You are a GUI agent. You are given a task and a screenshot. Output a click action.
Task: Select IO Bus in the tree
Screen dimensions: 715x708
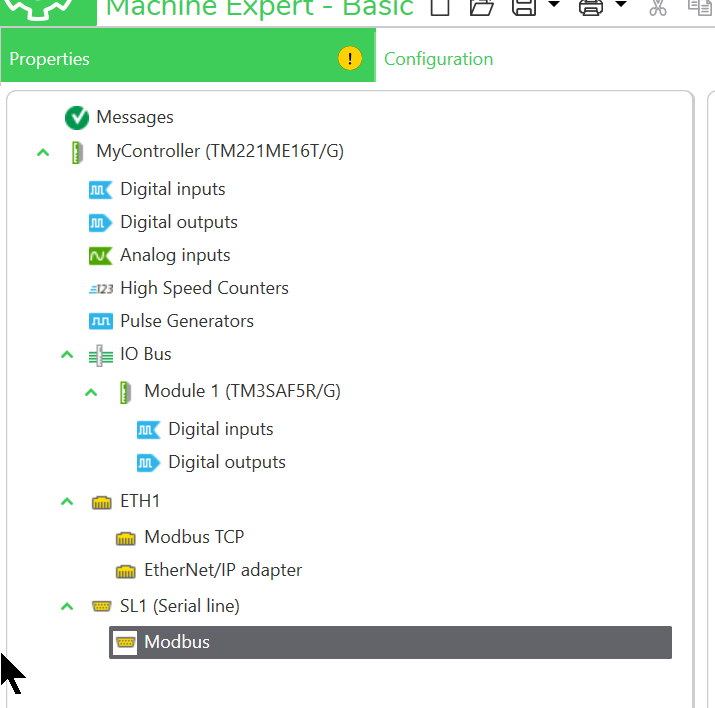tap(146, 354)
